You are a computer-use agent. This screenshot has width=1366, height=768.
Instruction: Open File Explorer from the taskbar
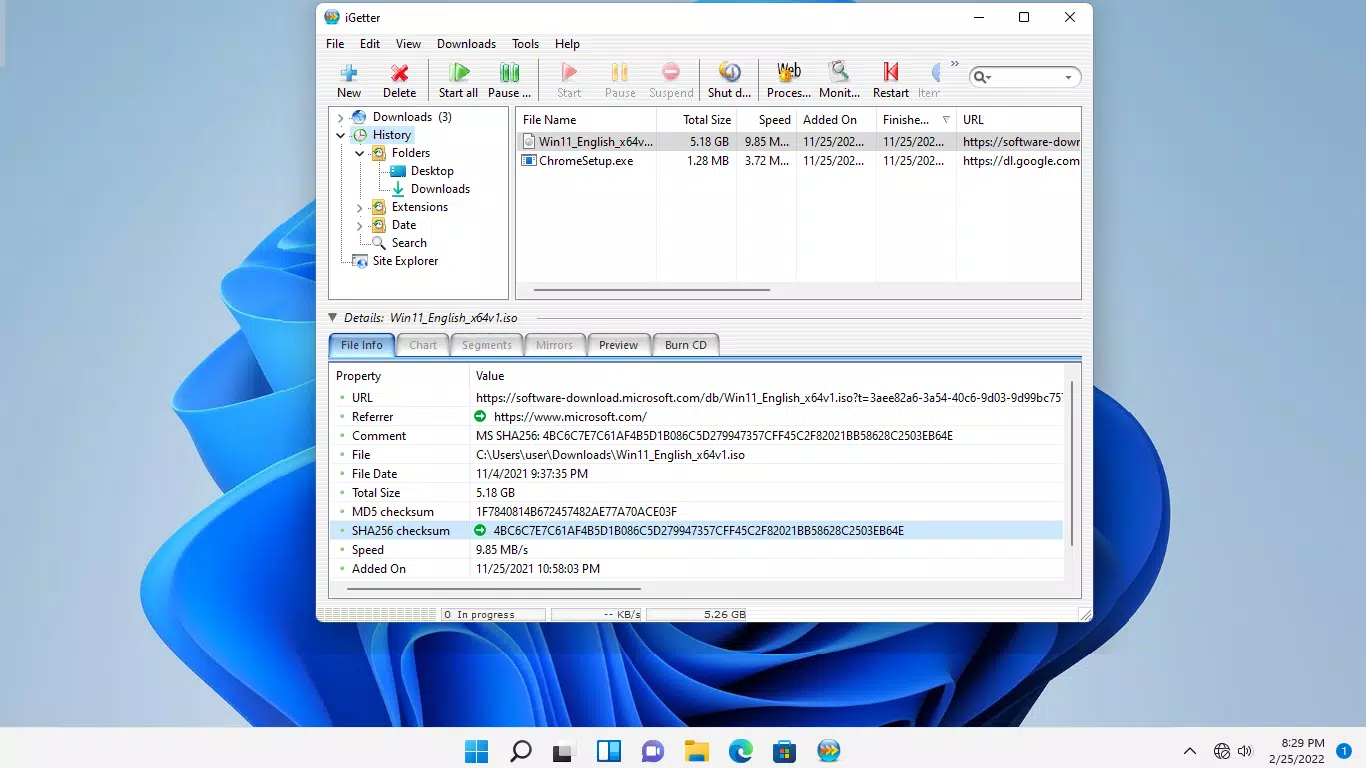click(697, 751)
